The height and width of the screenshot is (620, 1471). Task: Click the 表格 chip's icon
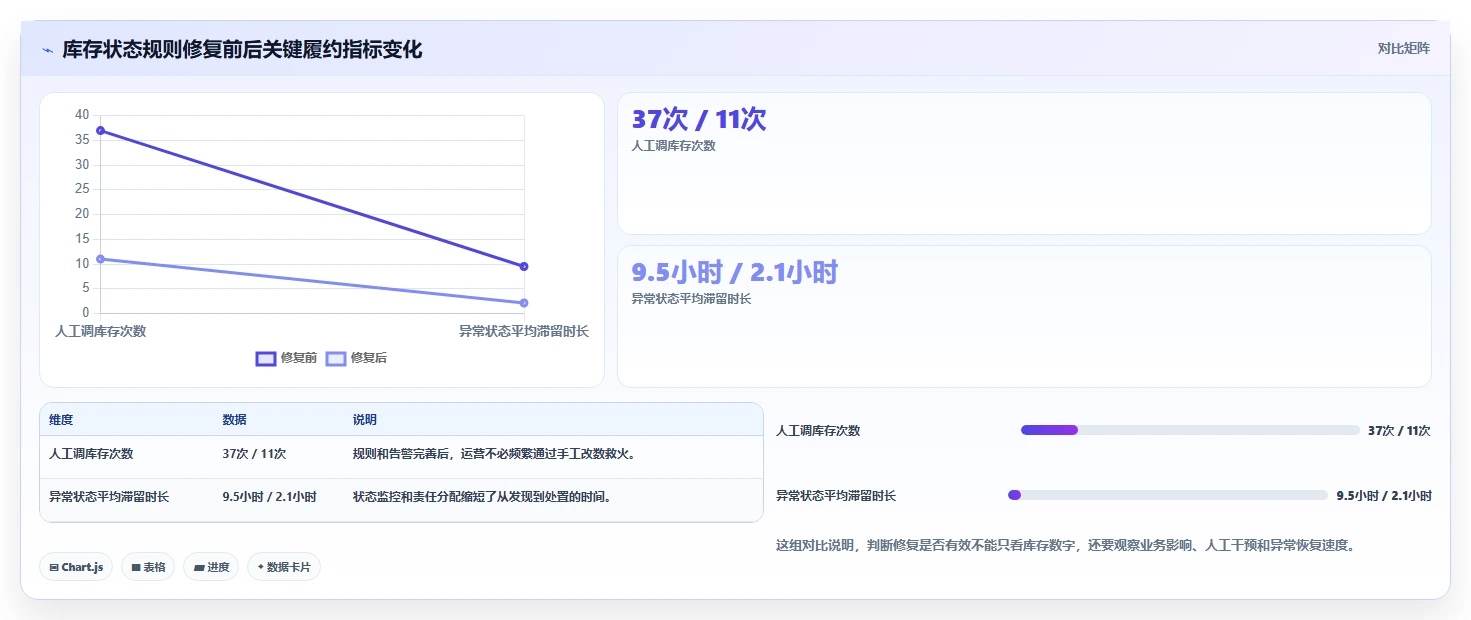tap(135, 567)
